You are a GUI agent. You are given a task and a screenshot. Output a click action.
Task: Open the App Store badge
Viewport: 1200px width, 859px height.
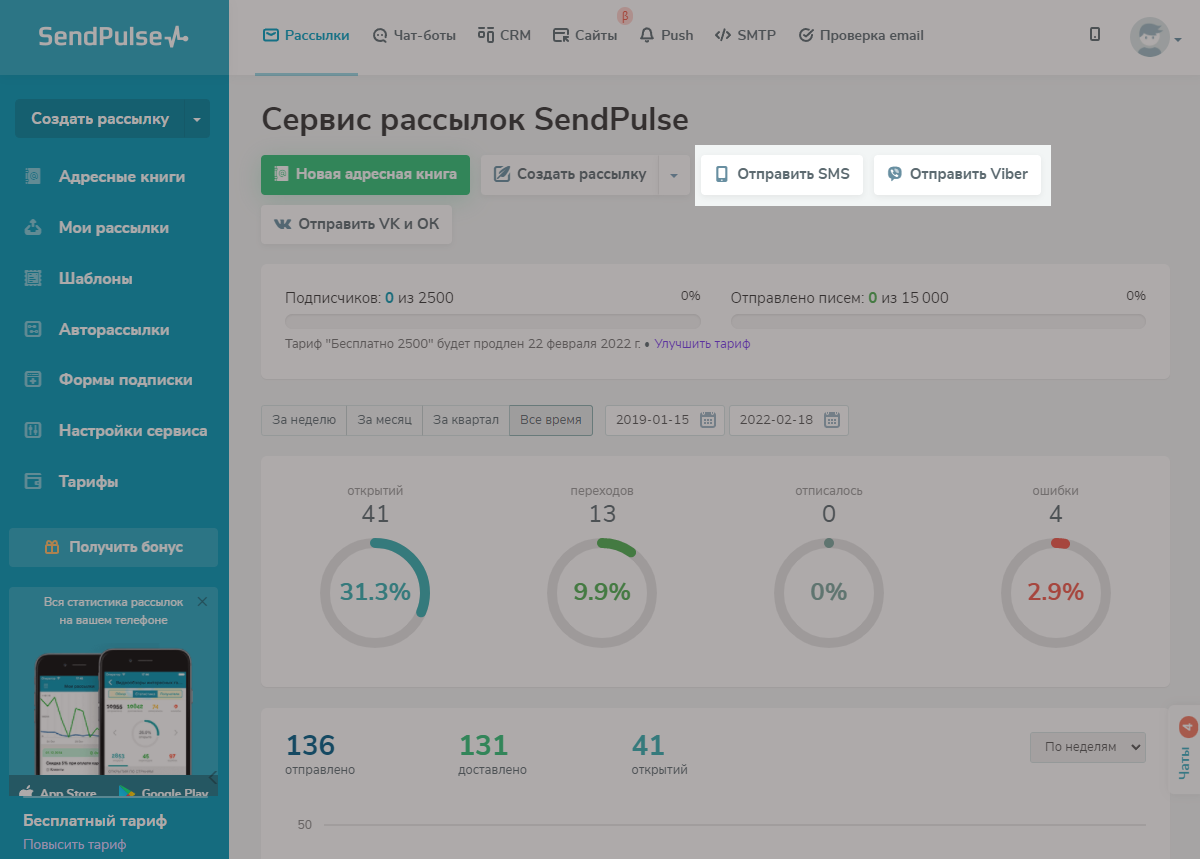59,790
